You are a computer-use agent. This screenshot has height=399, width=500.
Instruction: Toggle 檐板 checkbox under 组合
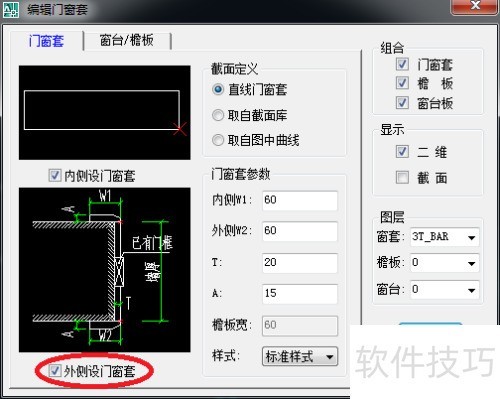[x=402, y=83]
